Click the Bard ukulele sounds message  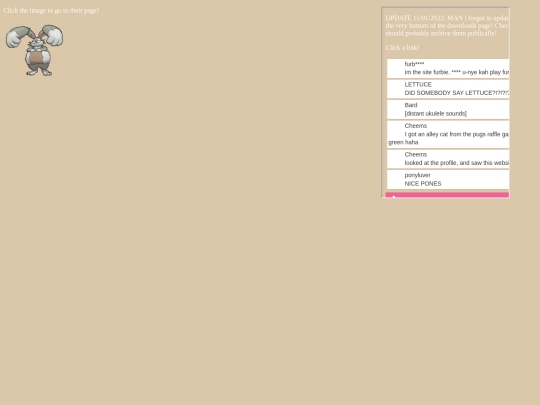coord(448,109)
